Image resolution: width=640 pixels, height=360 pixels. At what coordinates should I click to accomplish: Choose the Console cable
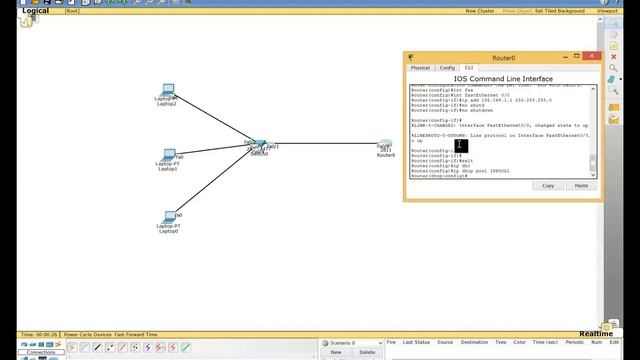click(84, 347)
